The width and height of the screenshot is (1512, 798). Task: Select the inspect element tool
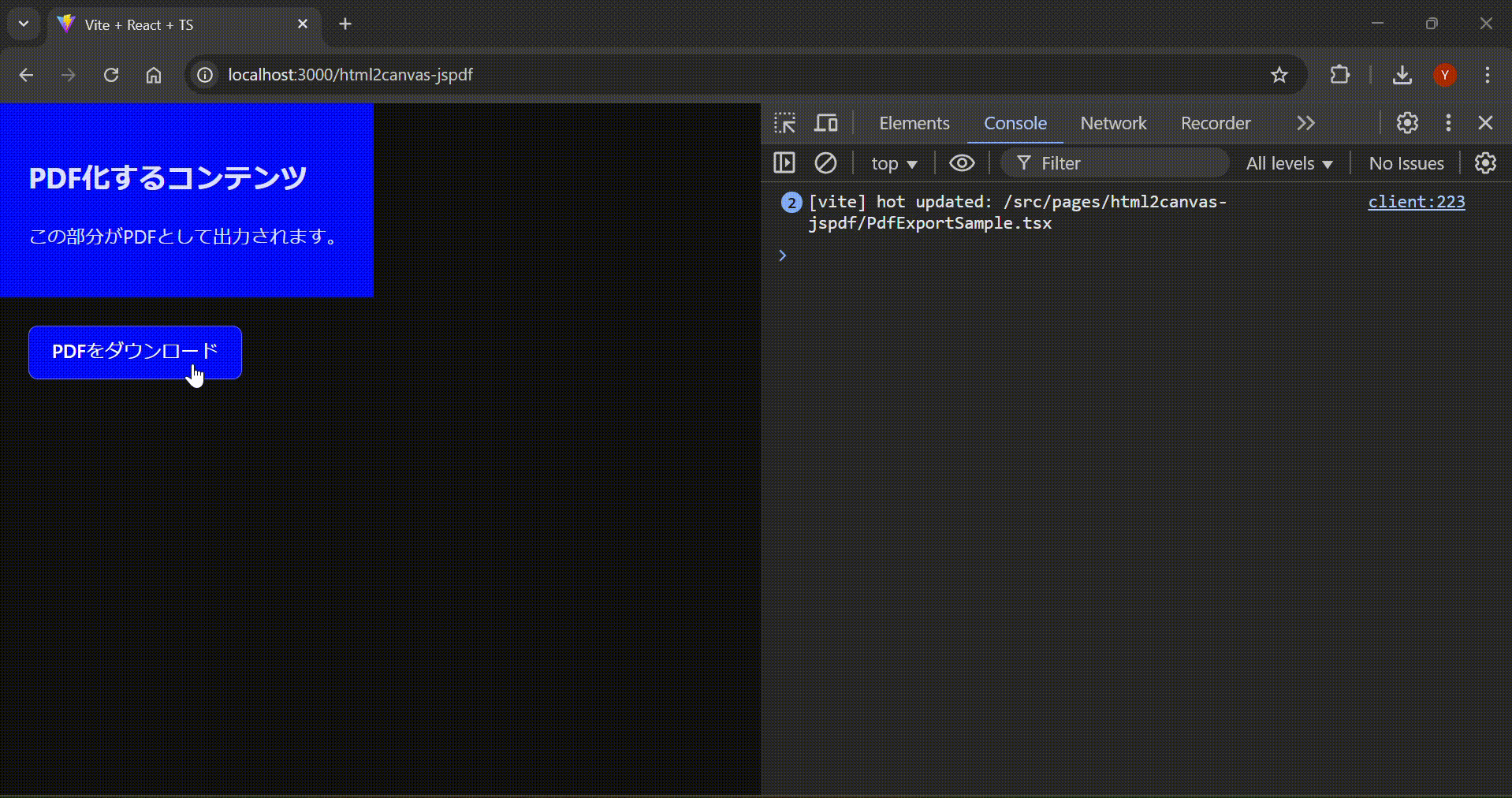click(785, 123)
